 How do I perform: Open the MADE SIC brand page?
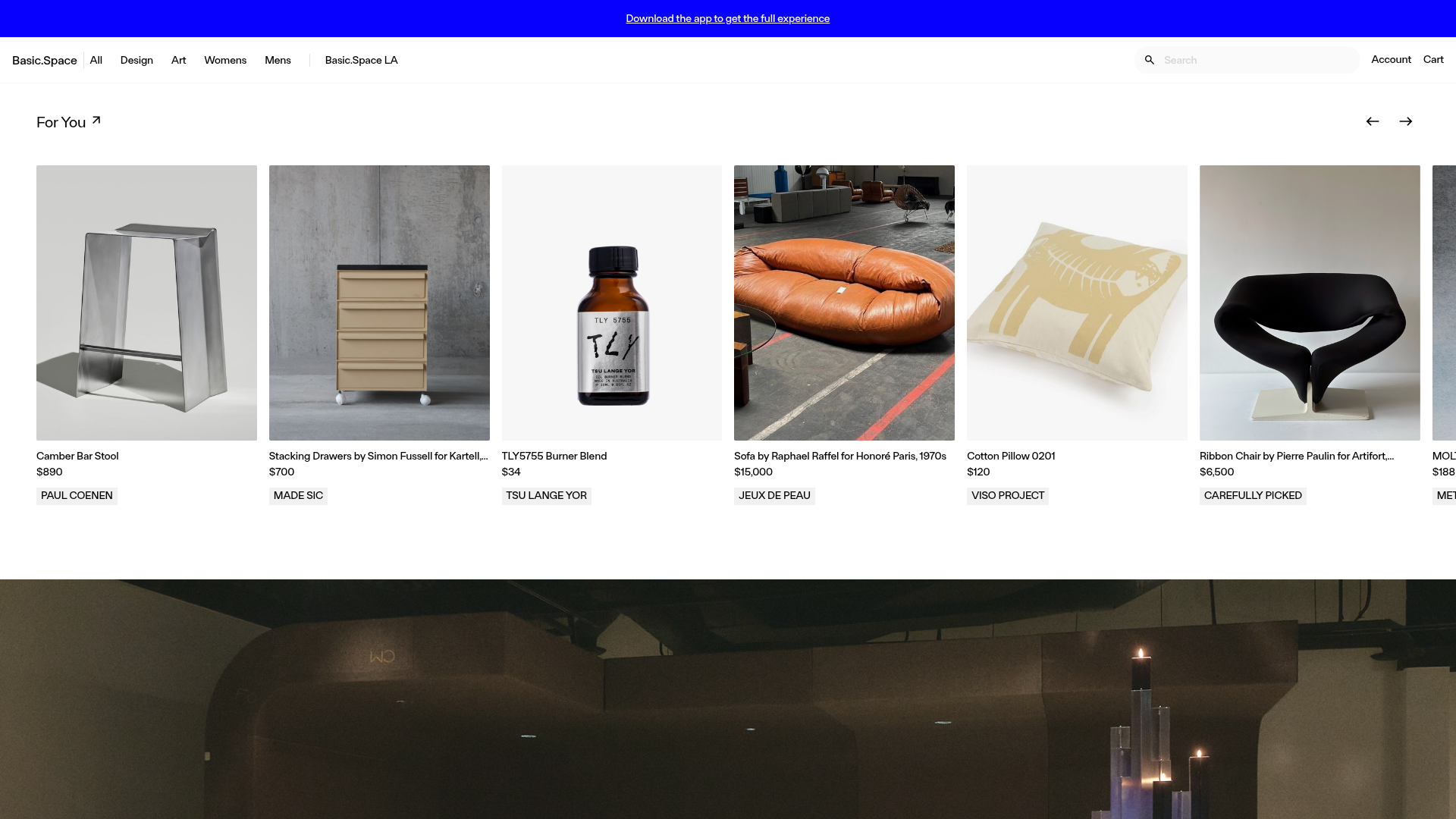click(298, 495)
